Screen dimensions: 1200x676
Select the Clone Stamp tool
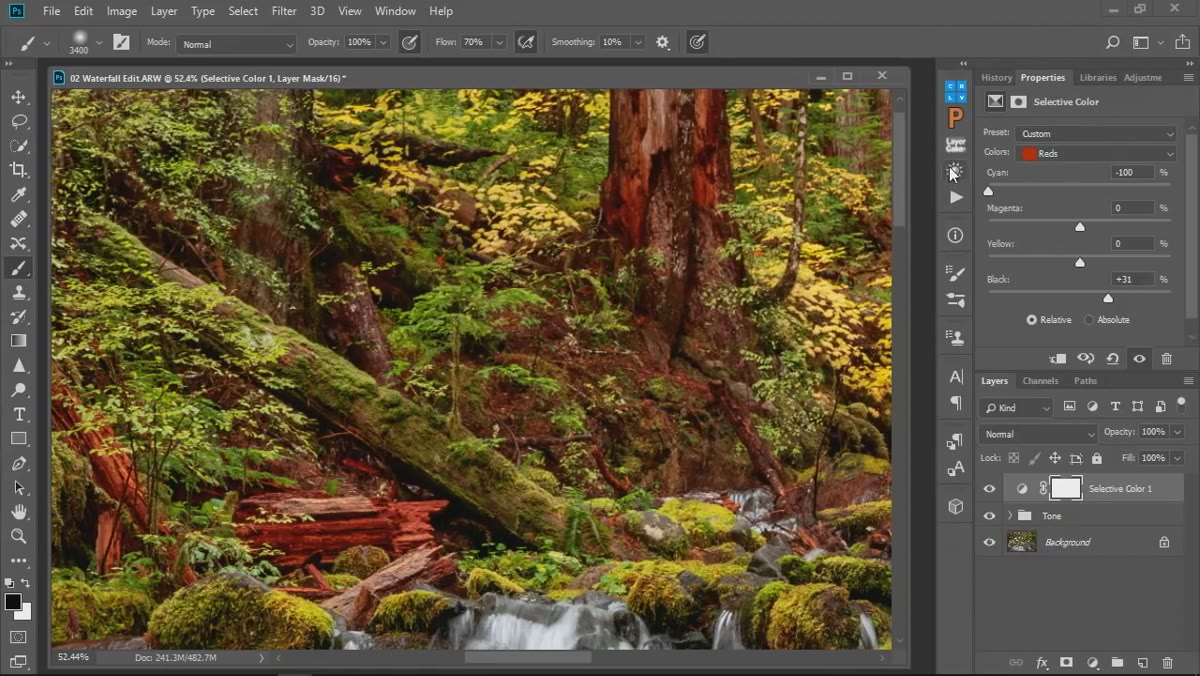(x=18, y=292)
